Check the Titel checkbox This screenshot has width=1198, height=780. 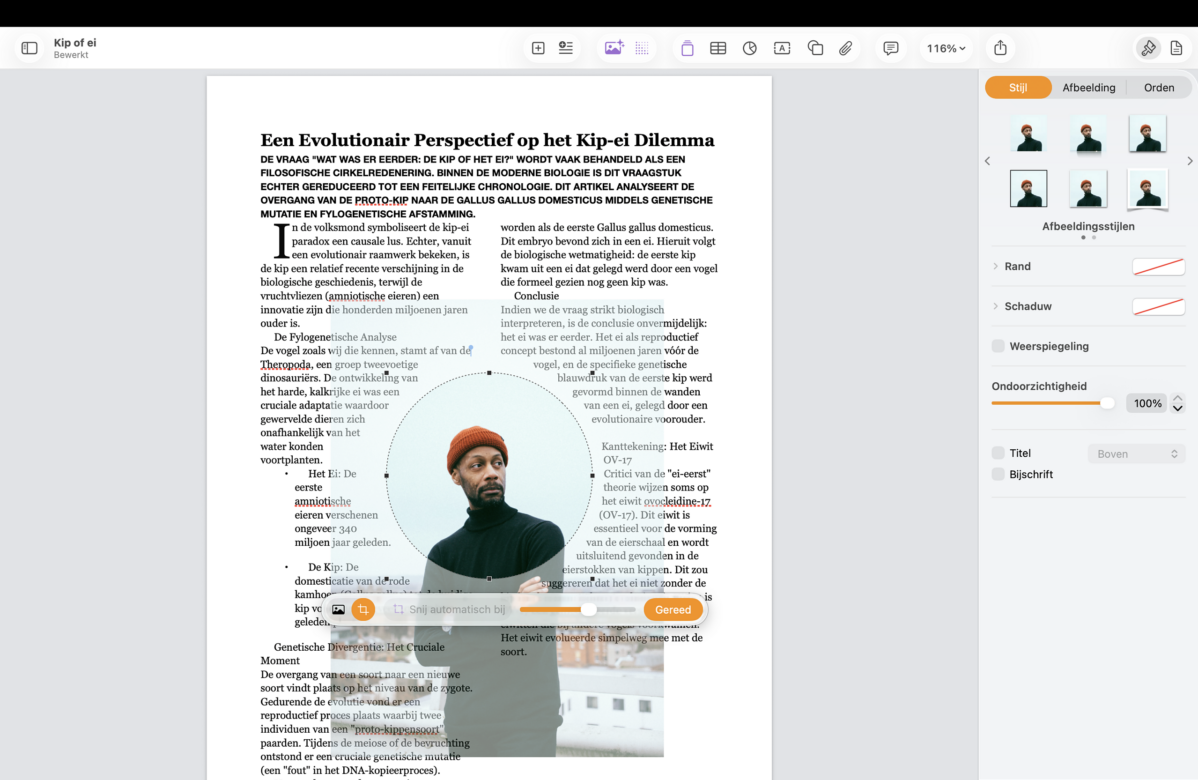click(998, 453)
